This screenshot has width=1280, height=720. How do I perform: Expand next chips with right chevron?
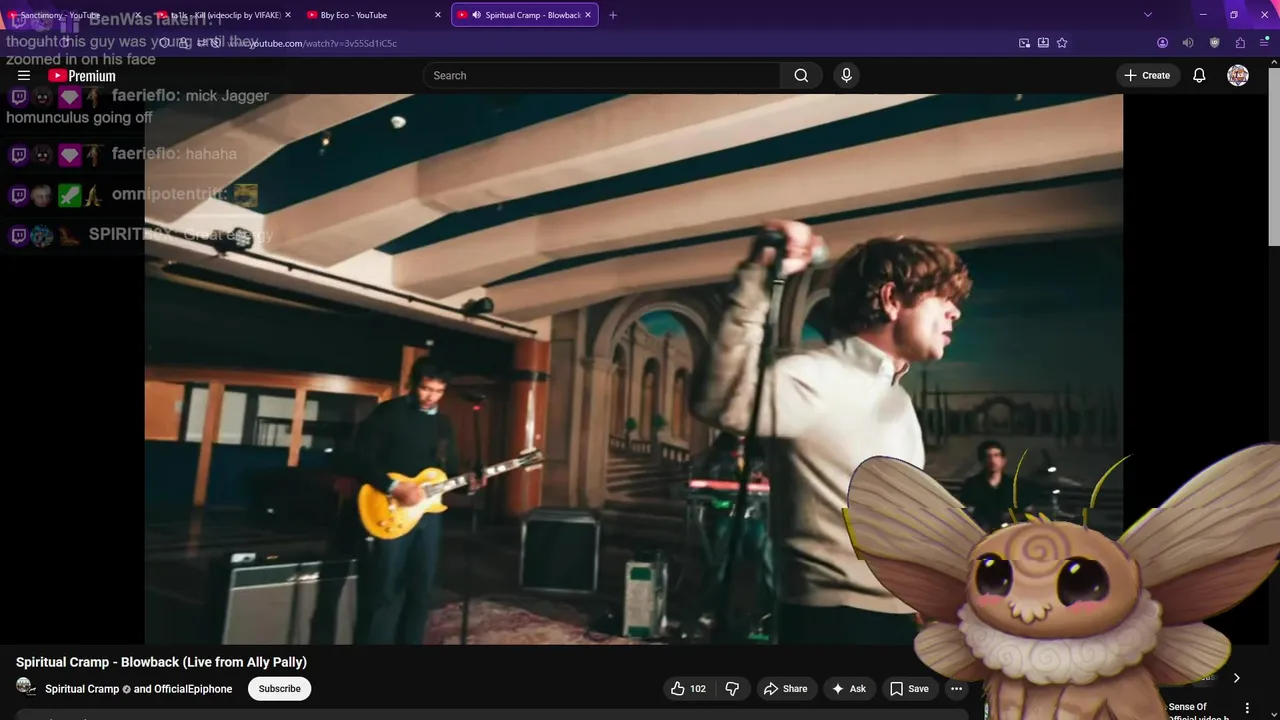pos(1236,678)
